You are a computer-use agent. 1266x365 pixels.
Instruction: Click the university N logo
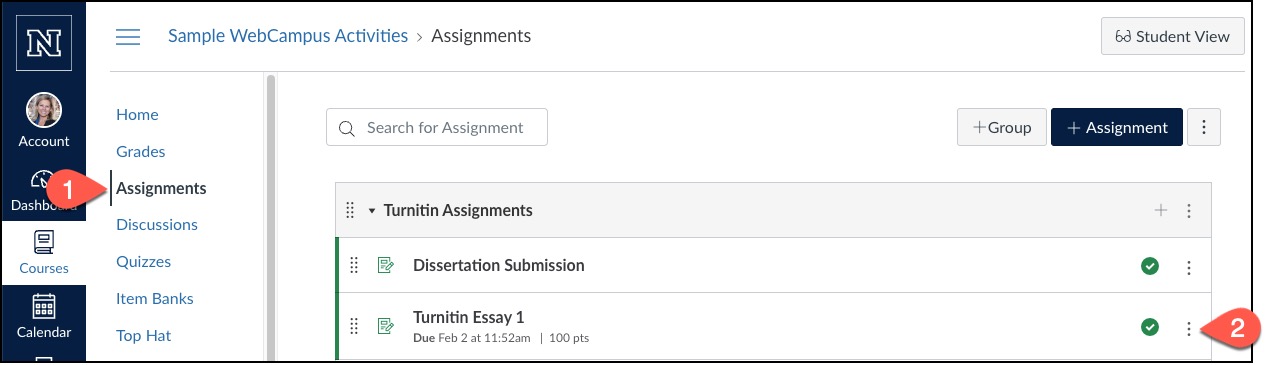43,44
